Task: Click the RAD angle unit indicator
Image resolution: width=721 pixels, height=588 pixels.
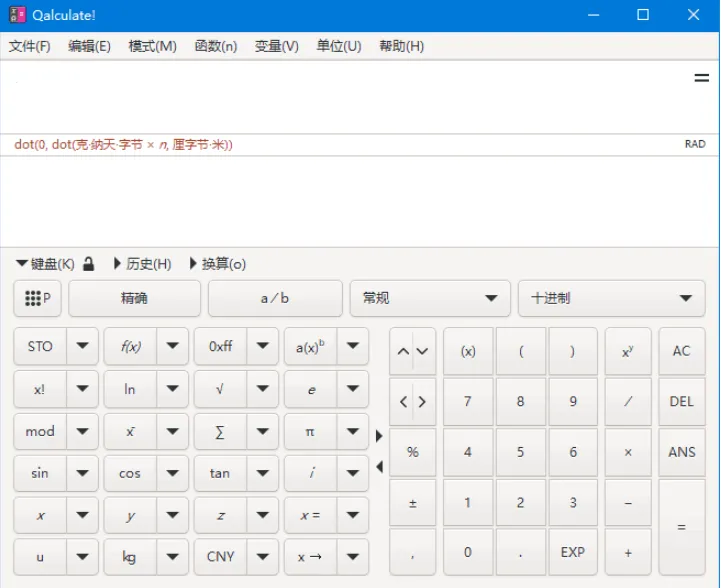Action: 695,144
